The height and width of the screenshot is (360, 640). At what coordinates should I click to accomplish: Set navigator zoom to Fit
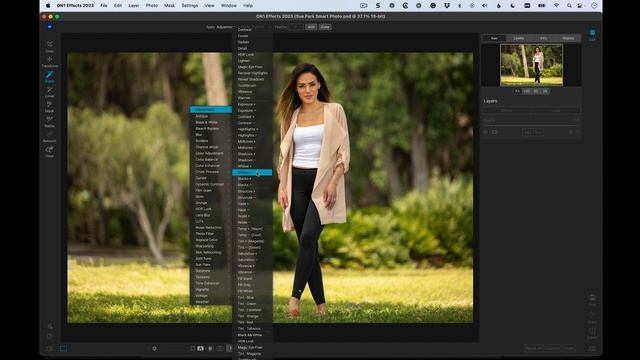coord(517,91)
